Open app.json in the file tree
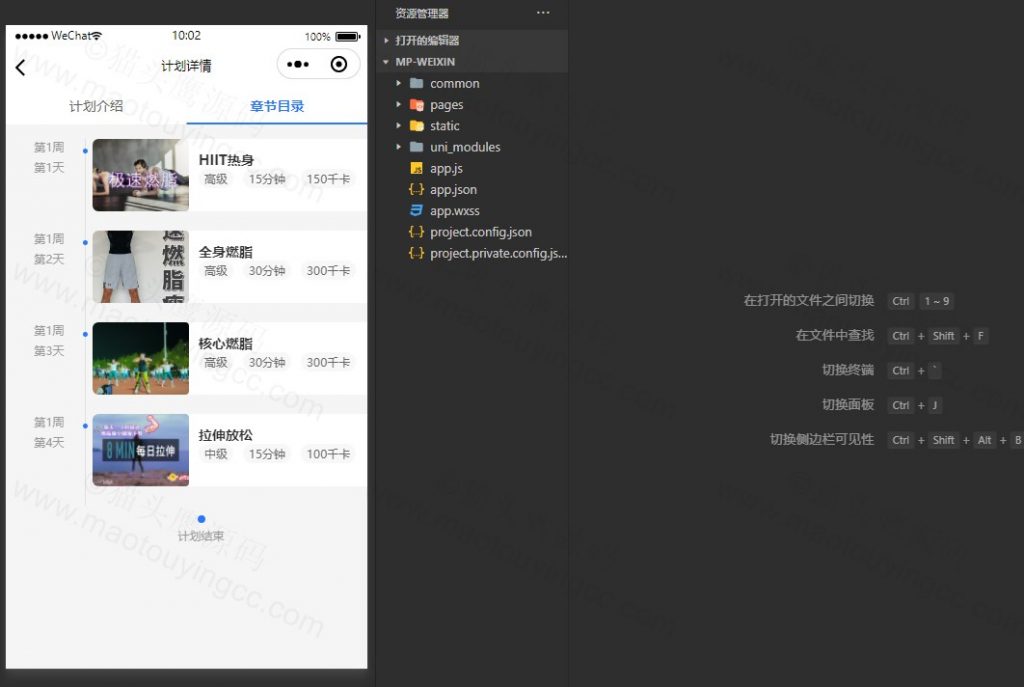The height and width of the screenshot is (687, 1024). [x=453, y=189]
